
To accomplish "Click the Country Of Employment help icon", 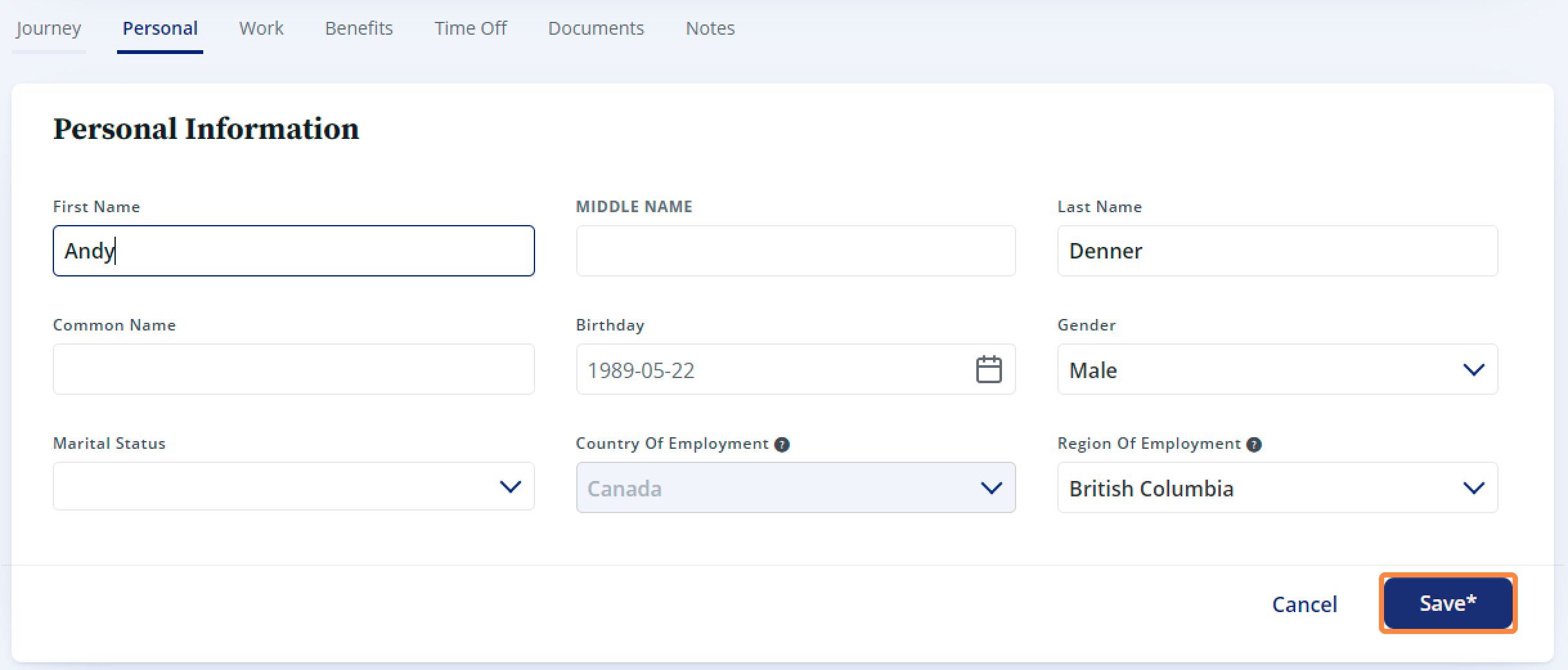I will pos(782,444).
